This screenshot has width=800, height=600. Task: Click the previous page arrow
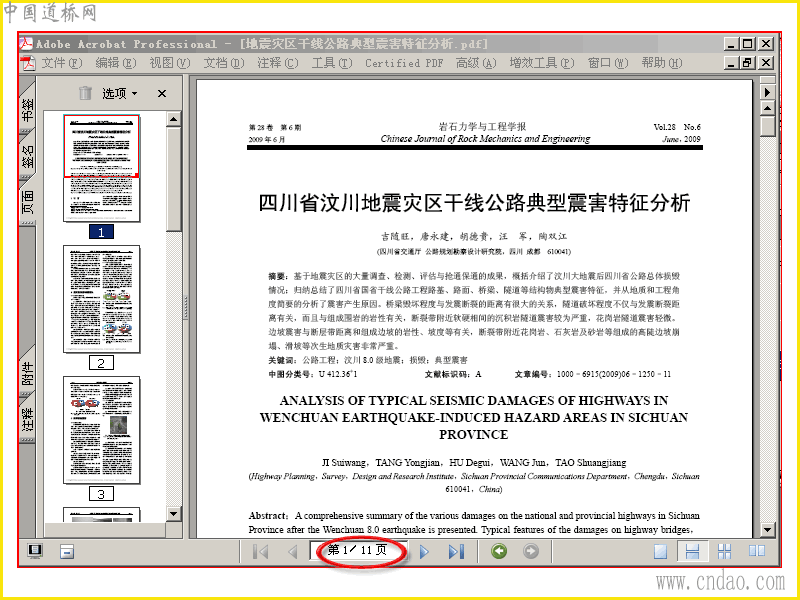(x=292, y=552)
